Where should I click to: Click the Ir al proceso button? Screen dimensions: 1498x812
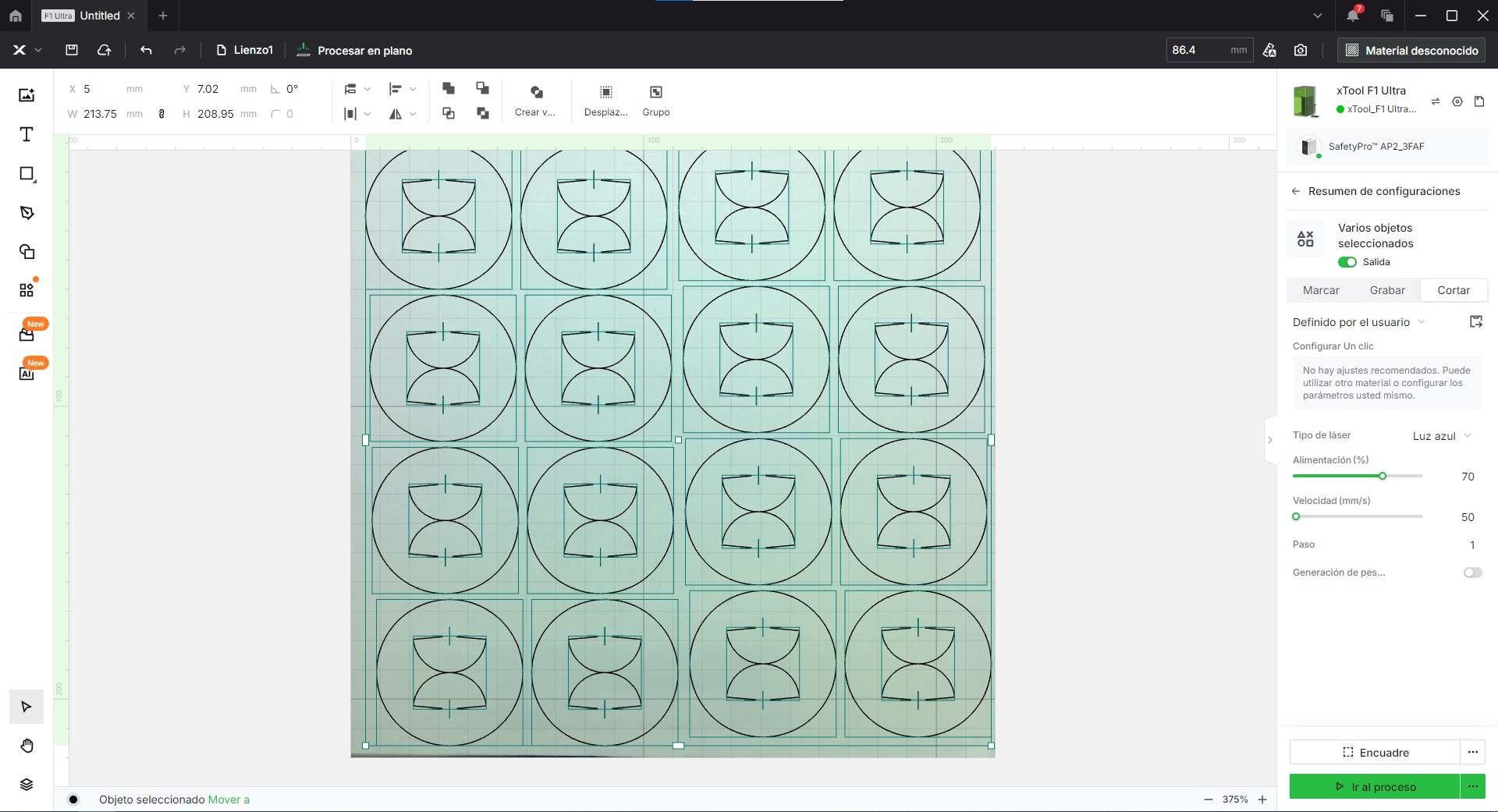tap(1375, 787)
